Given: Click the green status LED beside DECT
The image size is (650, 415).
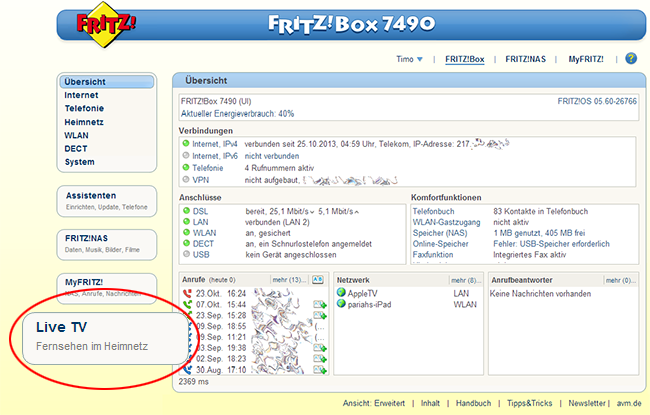Looking at the screenshot, I should click(186, 243).
